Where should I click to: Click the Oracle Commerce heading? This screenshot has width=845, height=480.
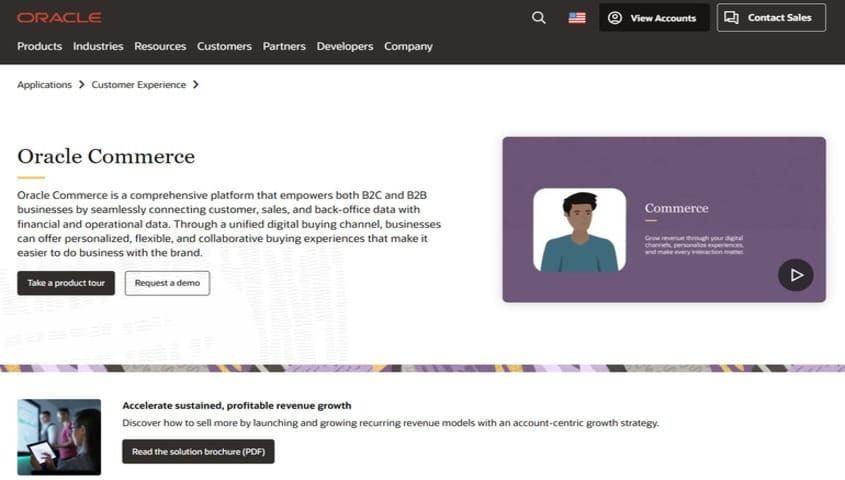click(x=106, y=156)
